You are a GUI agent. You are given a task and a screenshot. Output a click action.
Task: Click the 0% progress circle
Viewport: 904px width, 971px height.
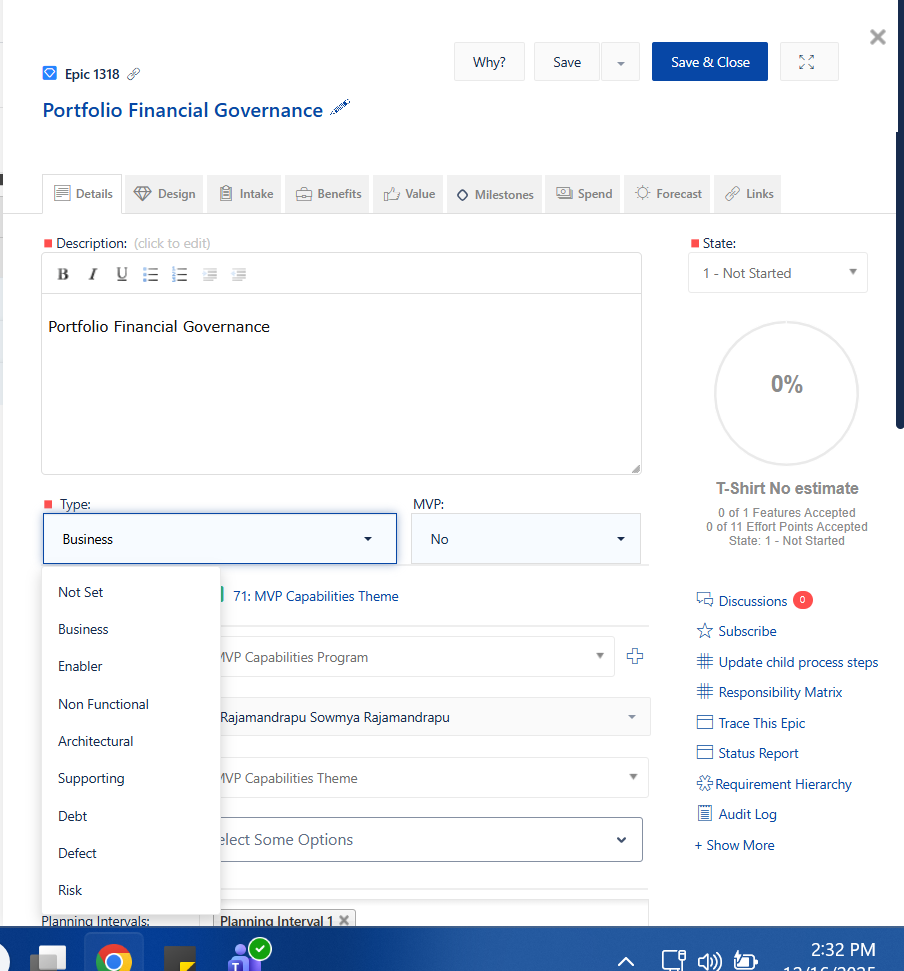(x=786, y=393)
